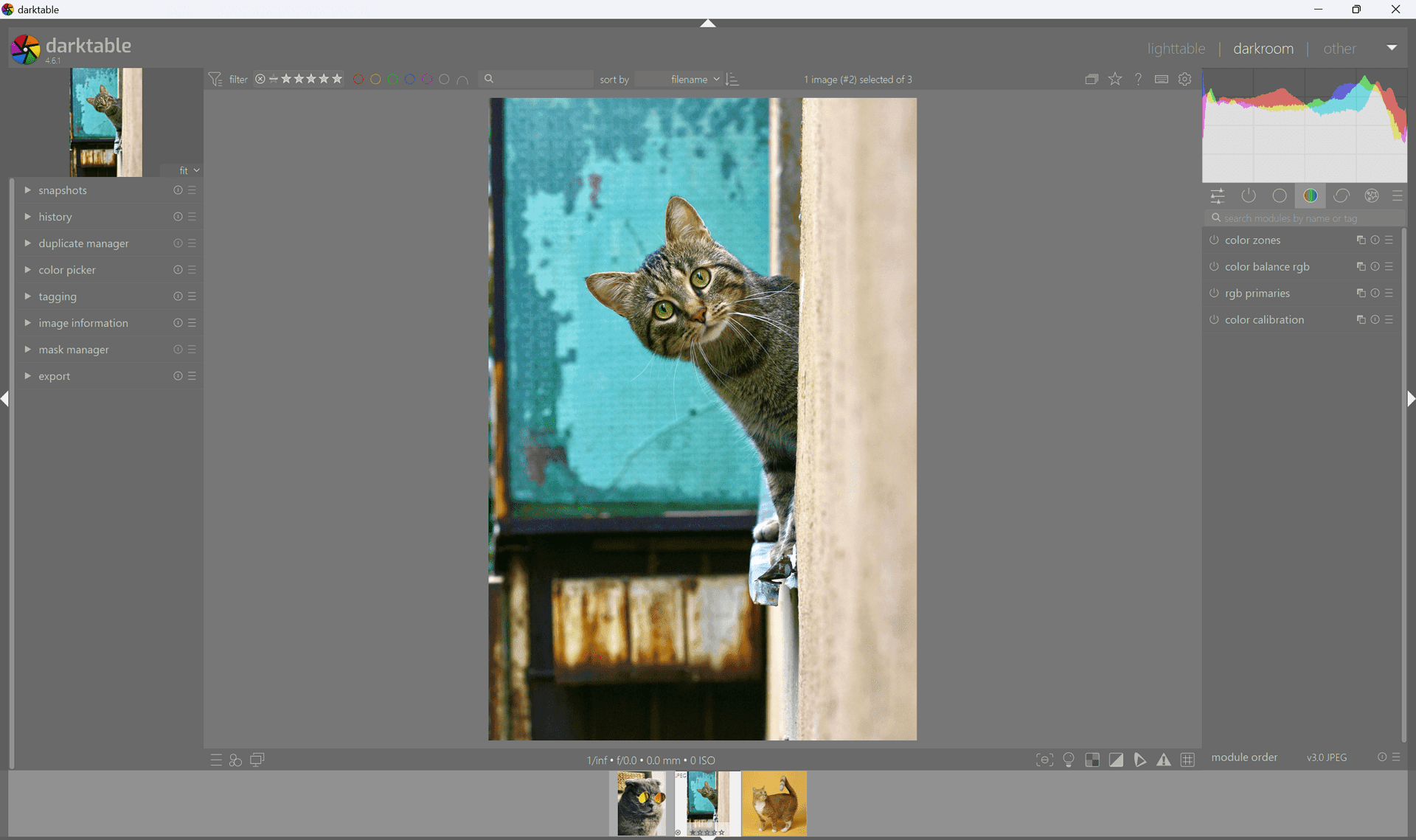
Task: Enable the rgb primaries module power switch
Action: pos(1214,294)
